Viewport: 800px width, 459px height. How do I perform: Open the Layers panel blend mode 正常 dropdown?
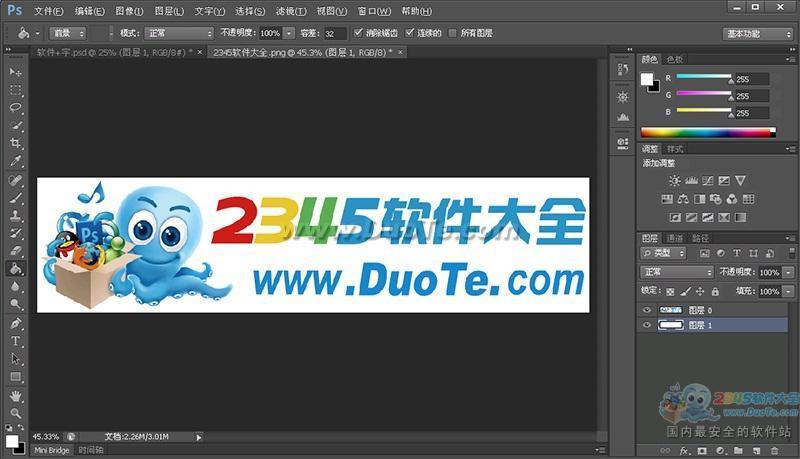point(677,272)
